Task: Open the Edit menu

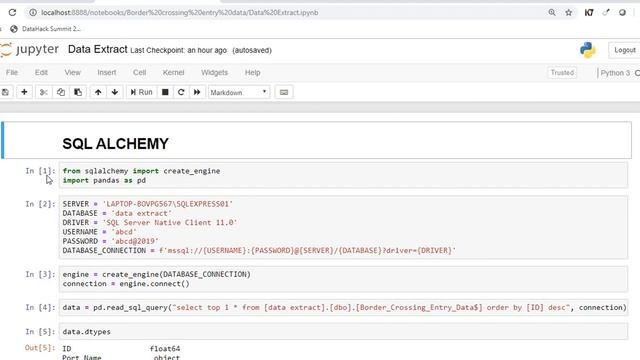Action: [x=41, y=73]
